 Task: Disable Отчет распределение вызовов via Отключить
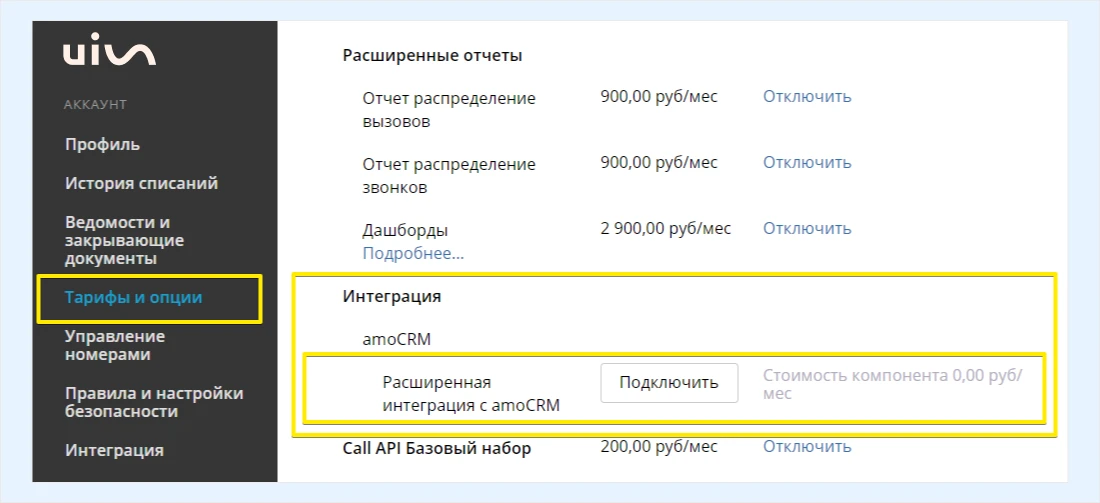807,97
